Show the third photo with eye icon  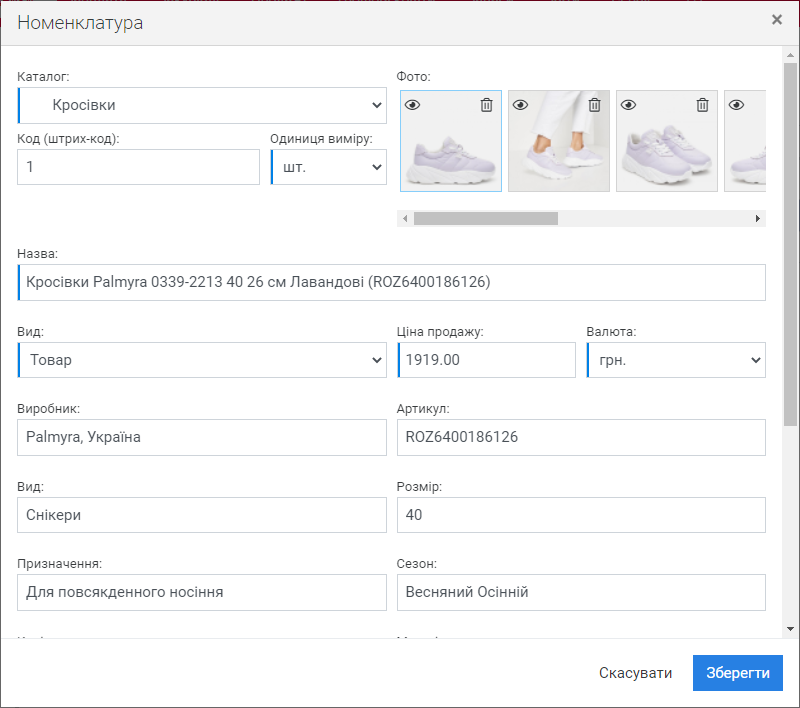pos(628,105)
